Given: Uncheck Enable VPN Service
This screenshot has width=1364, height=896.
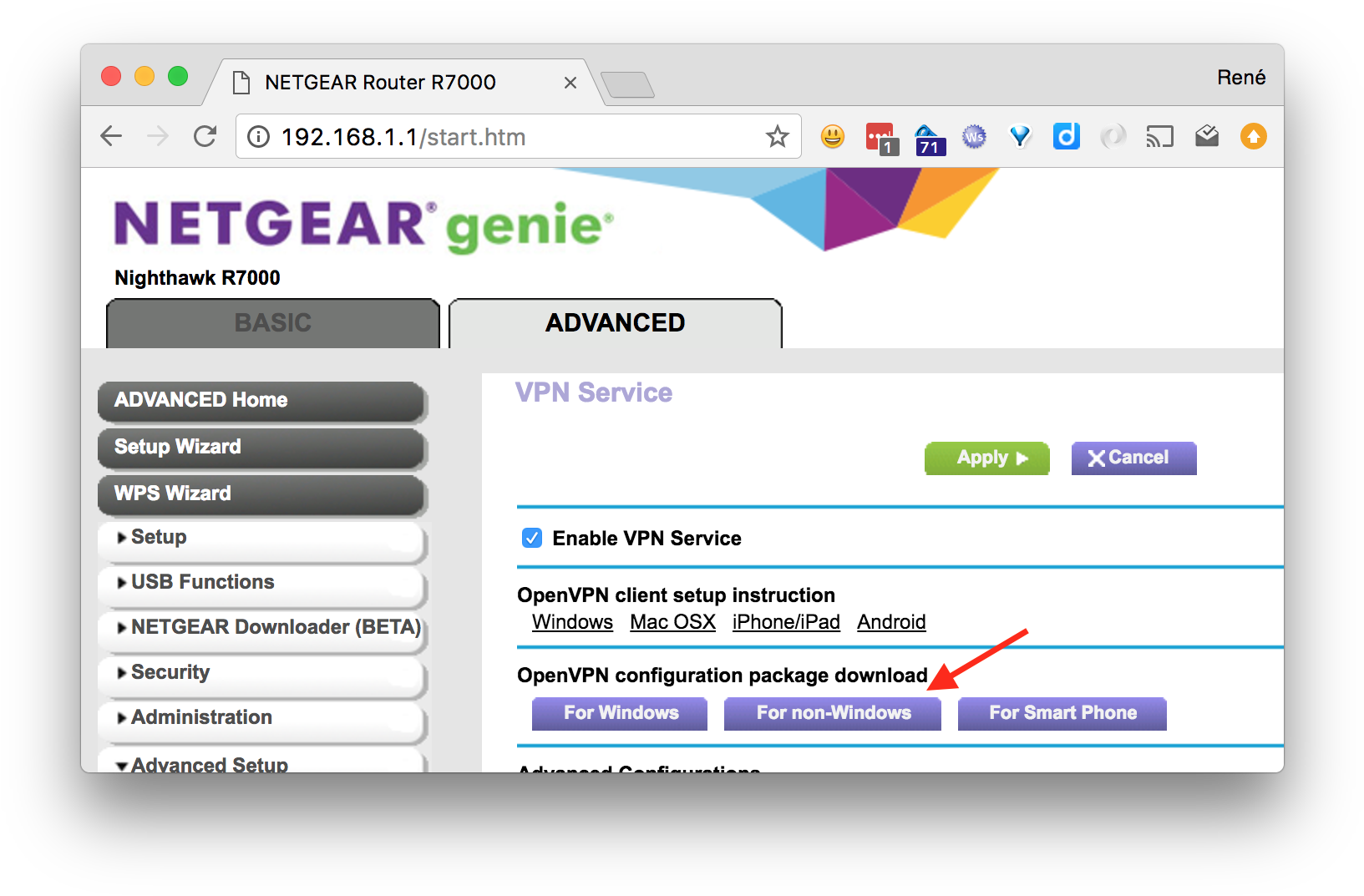Looking at the screenshot, I should pyautogui.click(x=532, y=538).
